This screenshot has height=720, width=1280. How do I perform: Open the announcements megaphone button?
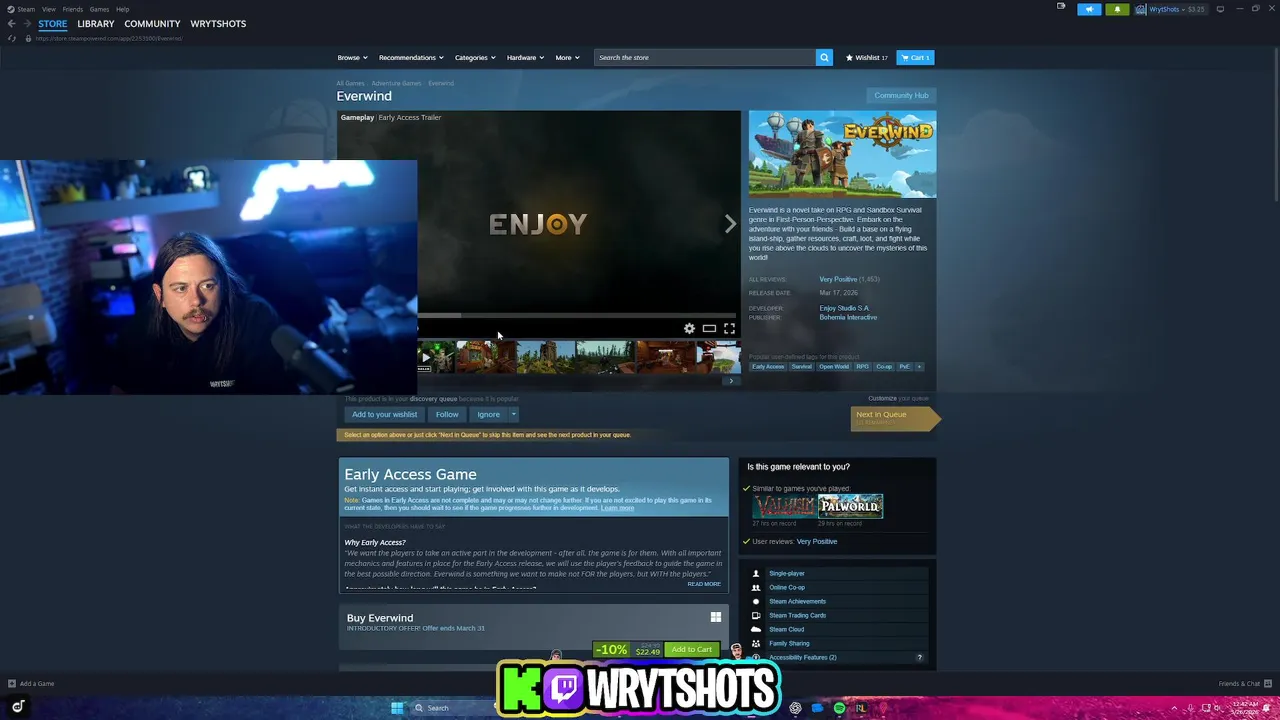(x=1089, y=9)
